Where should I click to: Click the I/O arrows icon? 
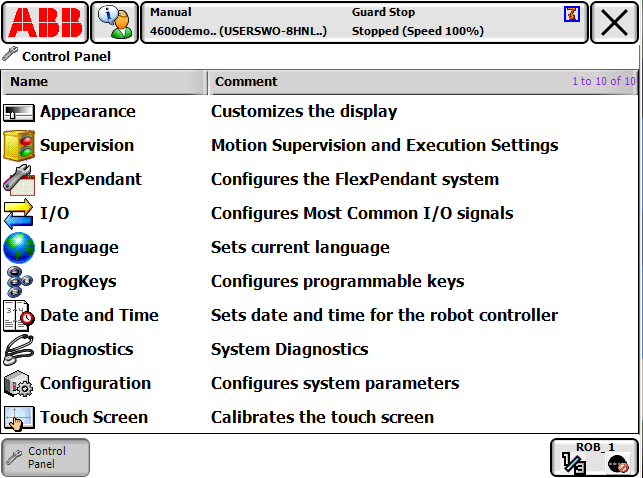pos(19,214)
